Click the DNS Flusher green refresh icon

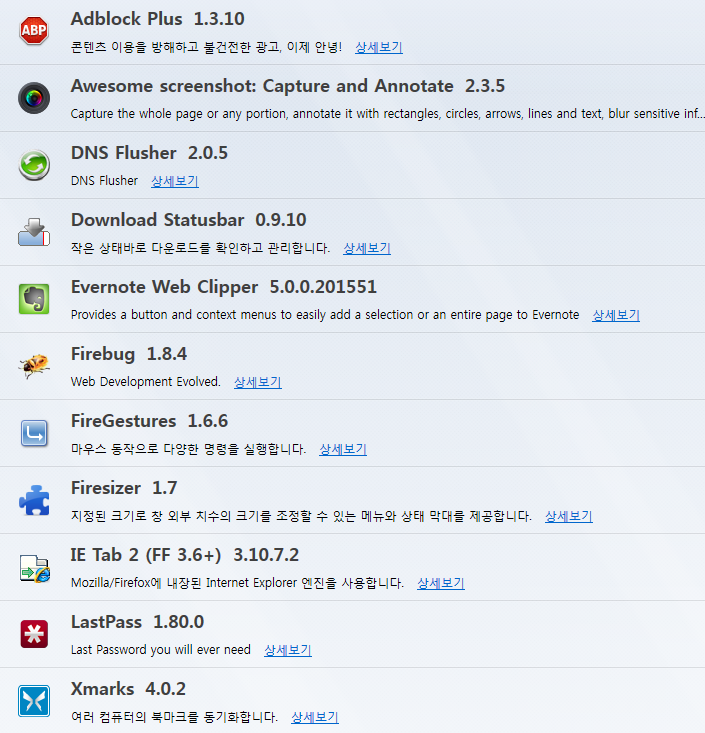point(34,165)
